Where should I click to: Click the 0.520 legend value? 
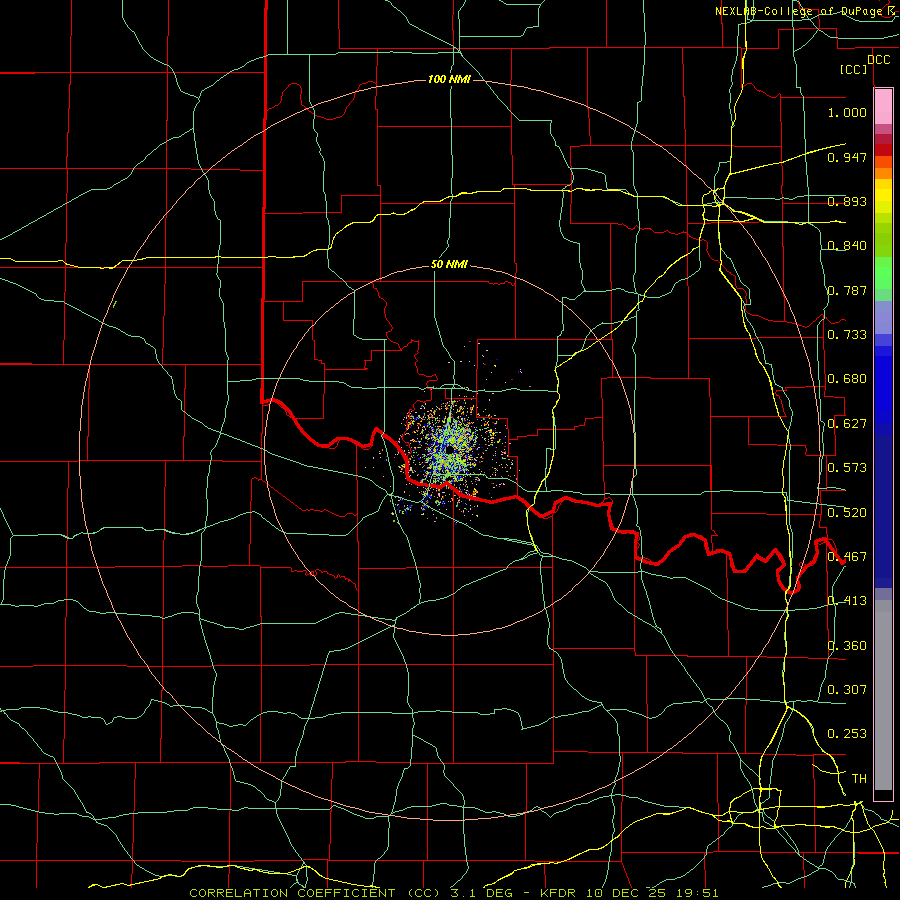(847, 513)
